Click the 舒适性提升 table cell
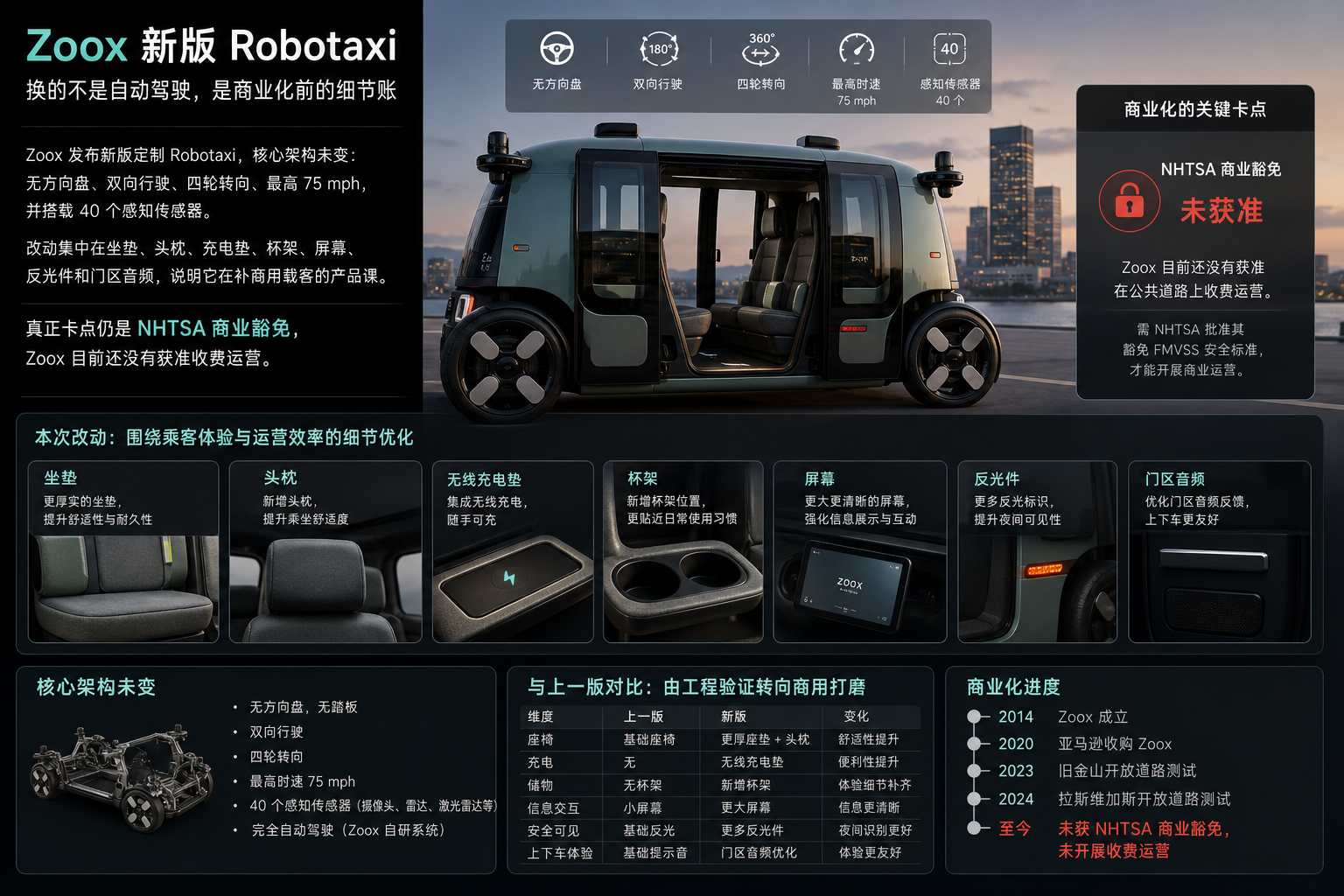Image resolution: width=1344 pixels, height=896 pixels. tap(868, 739)
